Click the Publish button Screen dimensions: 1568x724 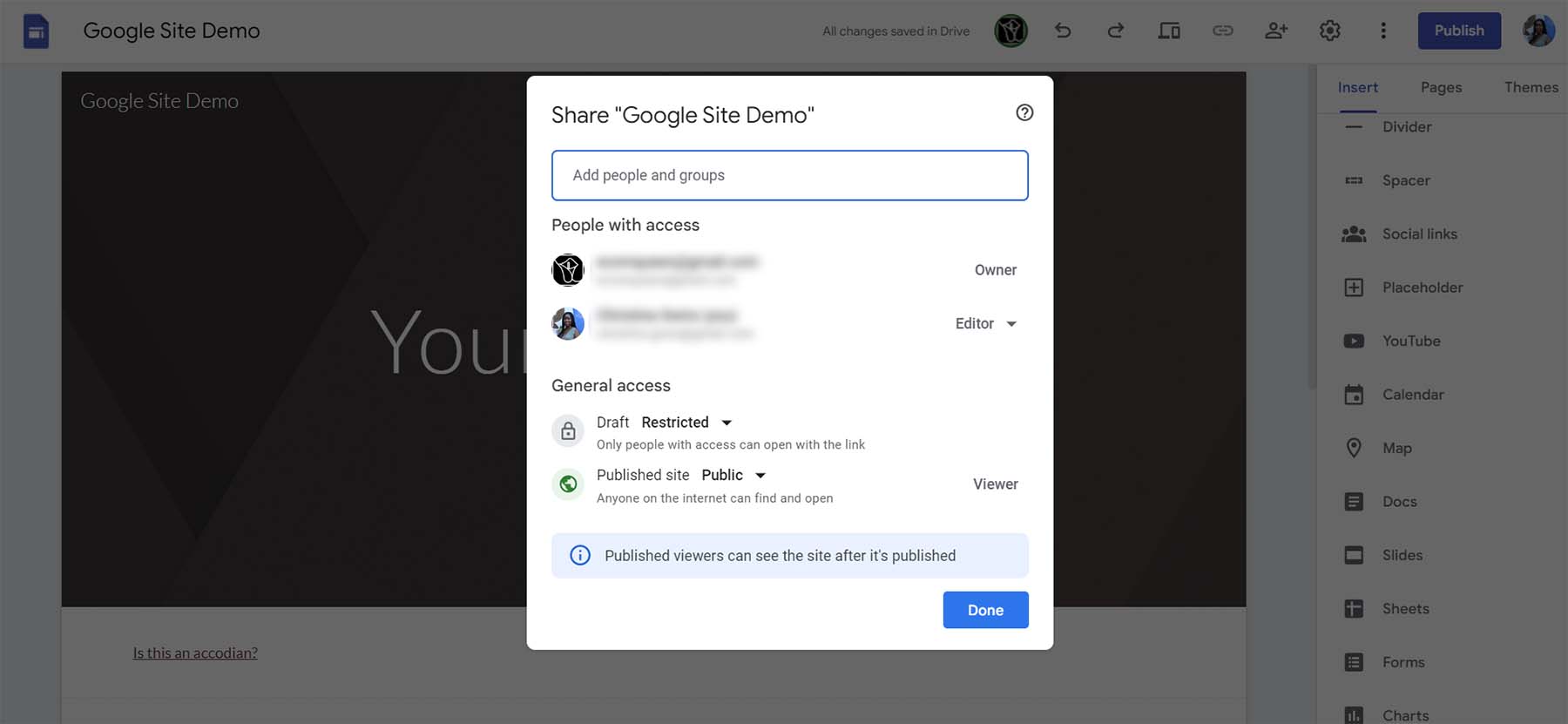pyautogui.click(x=1459, y=30)
